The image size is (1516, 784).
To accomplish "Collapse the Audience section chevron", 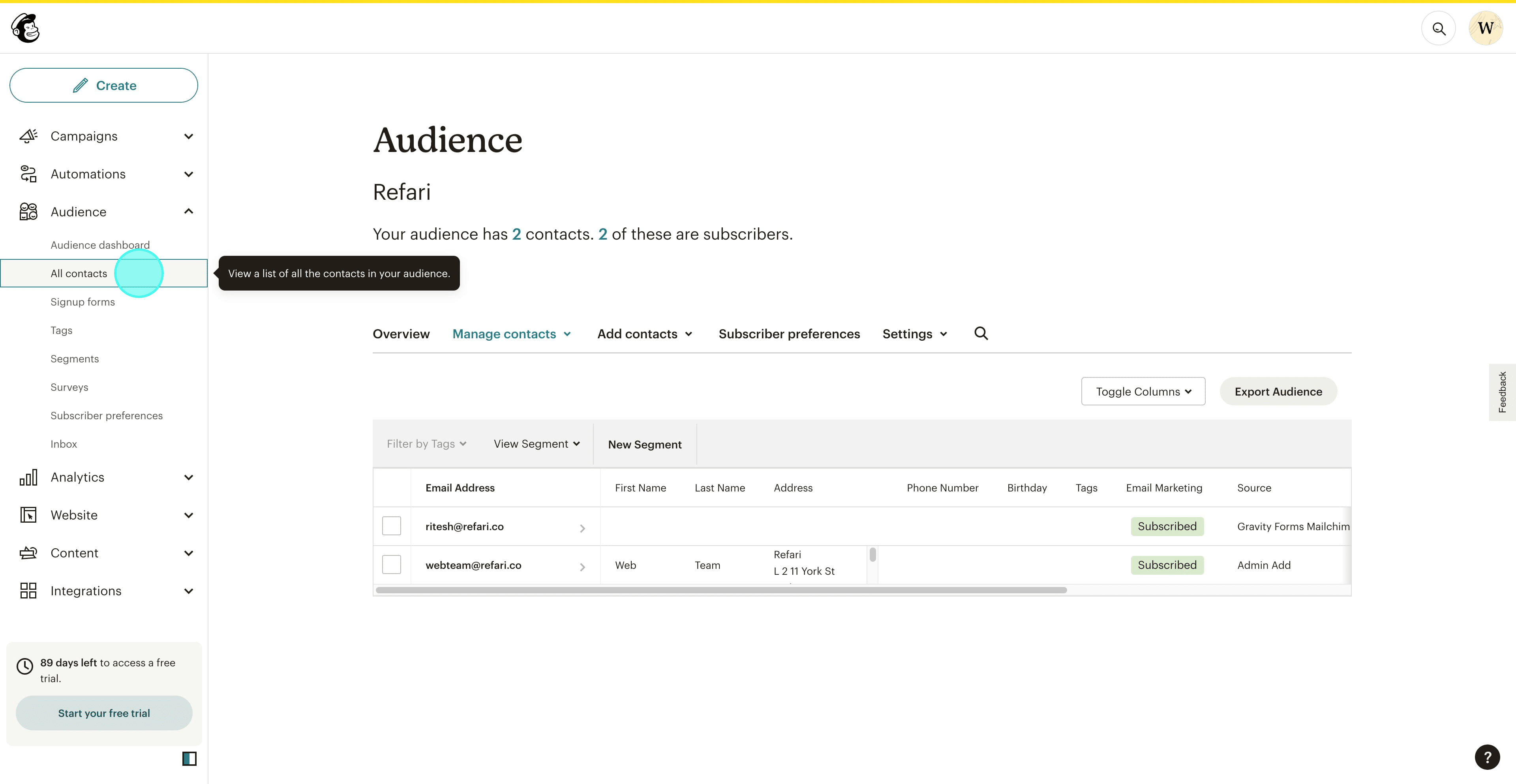I will (188, 211).
